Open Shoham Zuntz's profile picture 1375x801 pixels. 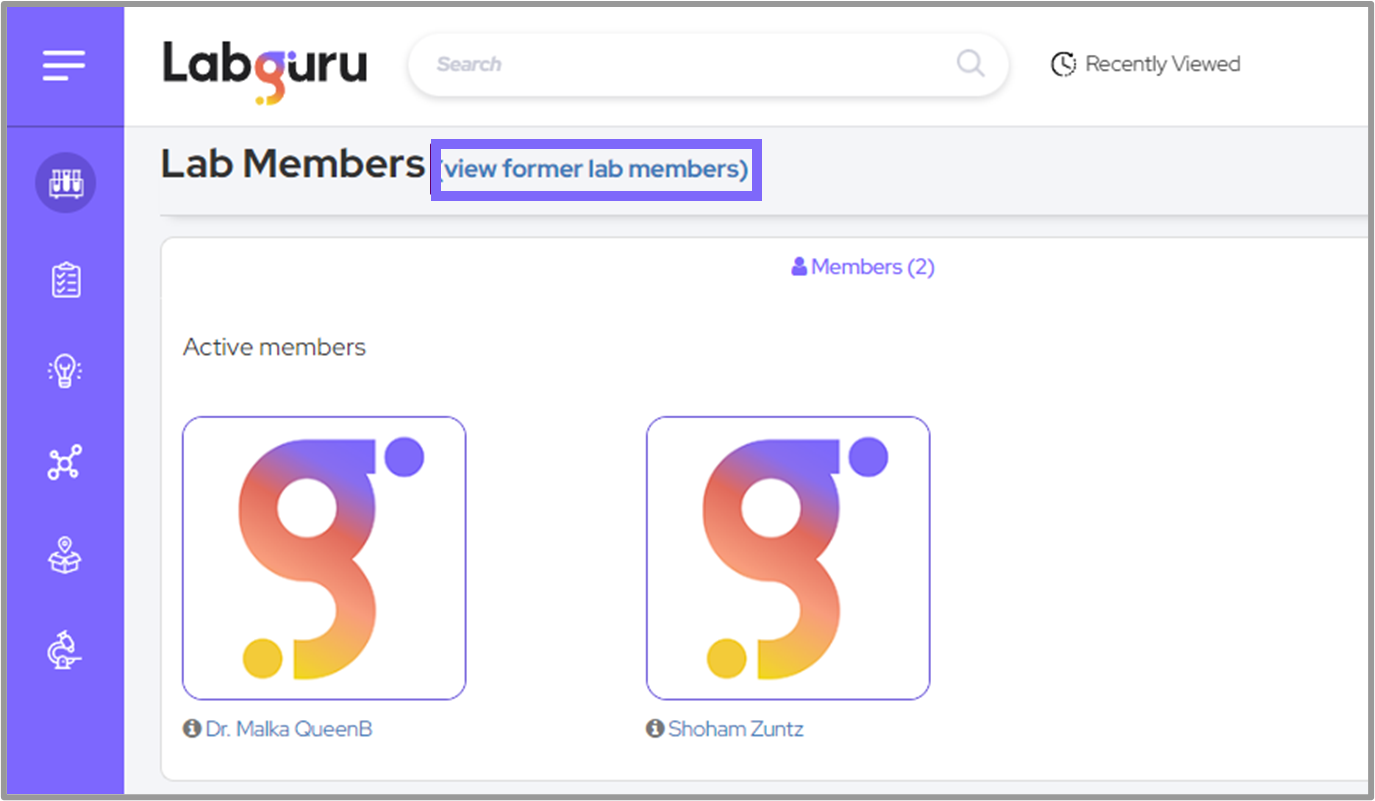788,558
